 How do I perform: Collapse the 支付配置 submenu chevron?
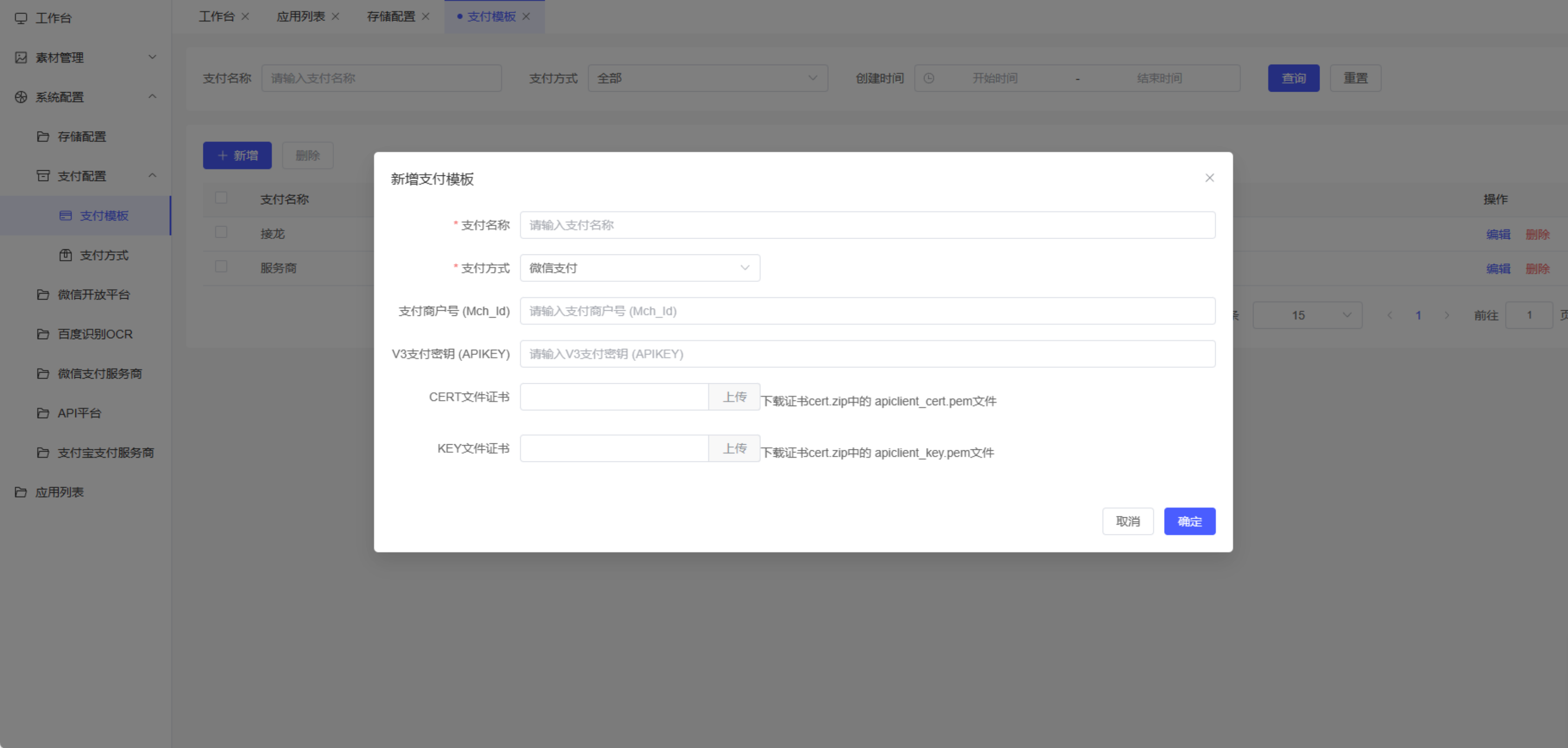click(152, 175)
